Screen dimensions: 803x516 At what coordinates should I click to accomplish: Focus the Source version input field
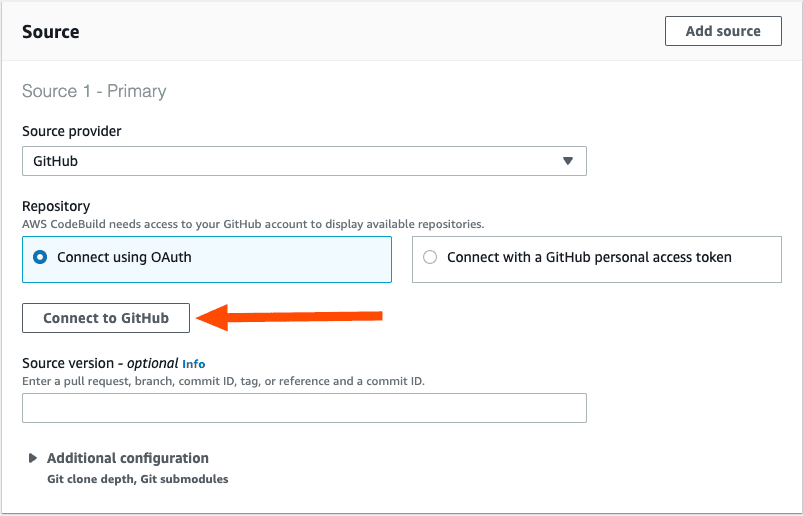click(304, 408)
